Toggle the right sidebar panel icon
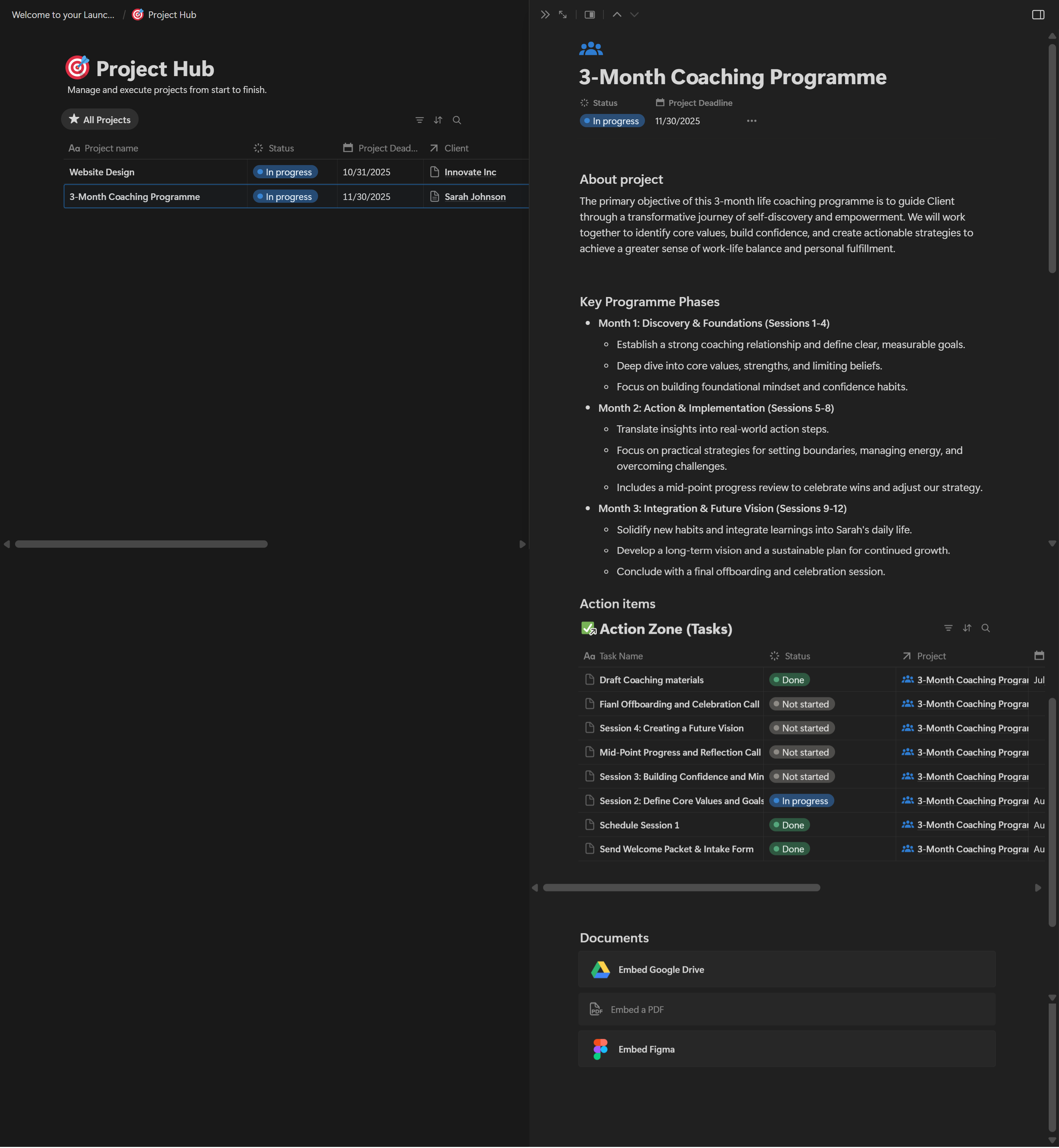1059x1148 pixels. [1038, 15]
